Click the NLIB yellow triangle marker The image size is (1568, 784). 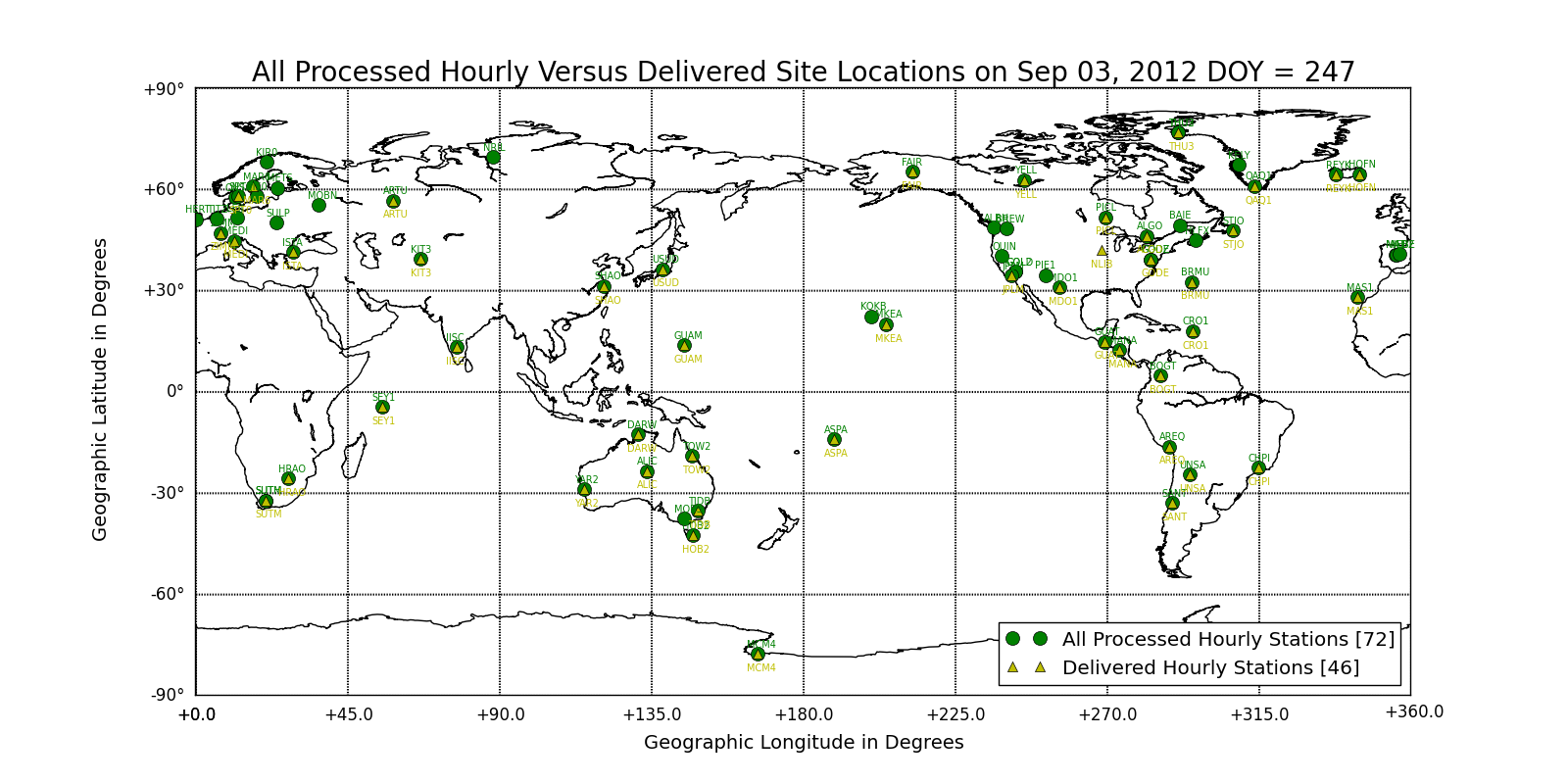[x=1102, y=251]
